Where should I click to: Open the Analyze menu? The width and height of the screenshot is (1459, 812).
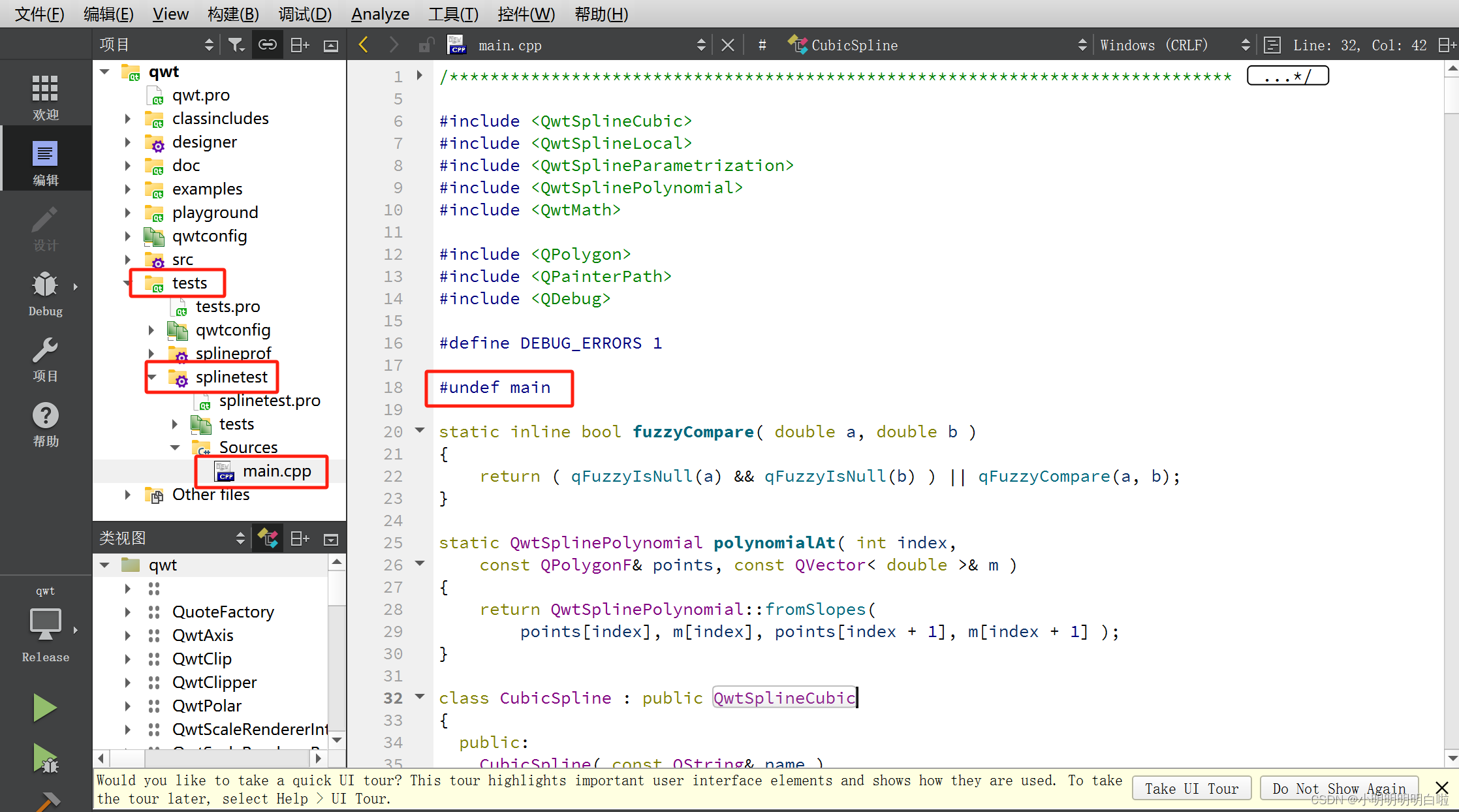[380, 14]
